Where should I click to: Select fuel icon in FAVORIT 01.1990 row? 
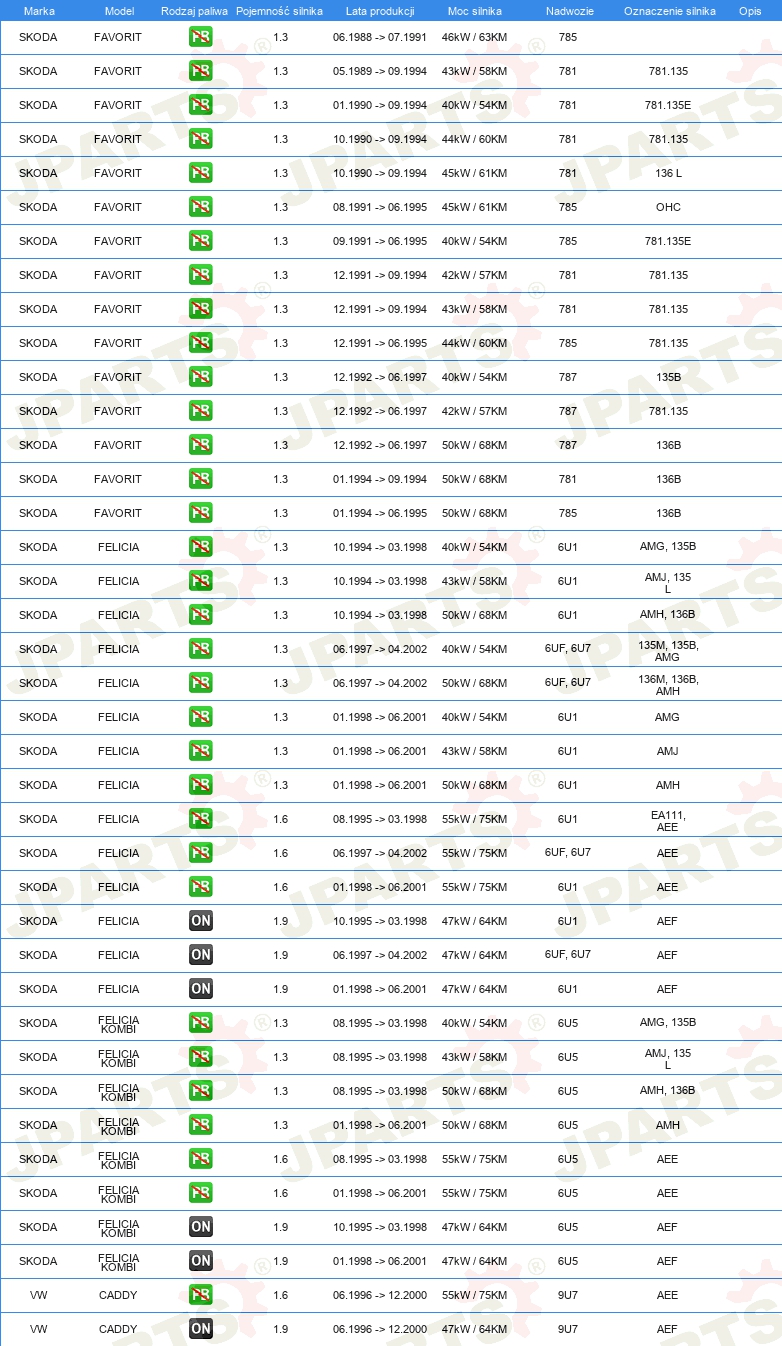200,106
